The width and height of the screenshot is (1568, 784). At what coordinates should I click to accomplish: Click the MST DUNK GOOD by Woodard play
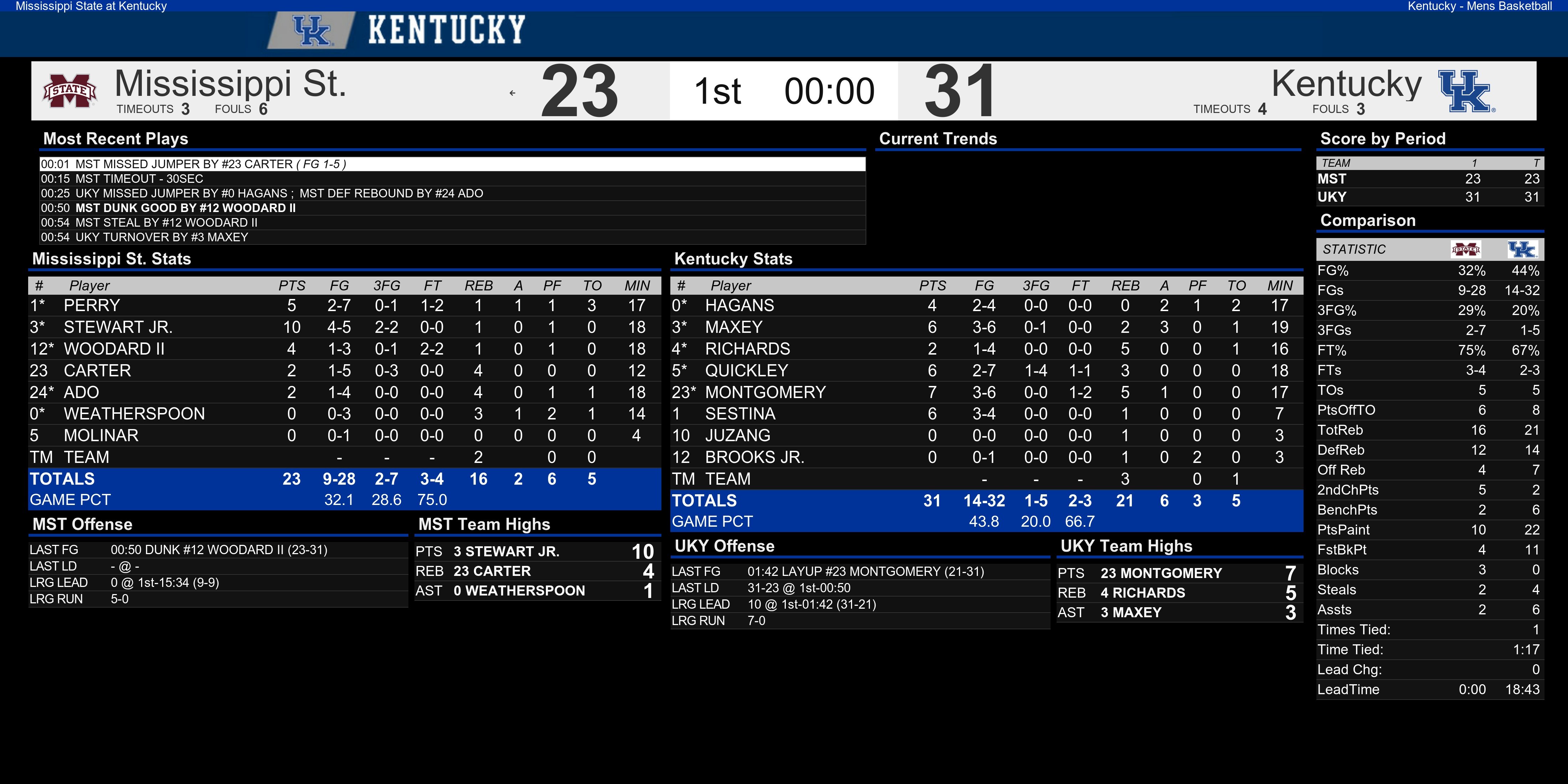(x=453, y=207)
